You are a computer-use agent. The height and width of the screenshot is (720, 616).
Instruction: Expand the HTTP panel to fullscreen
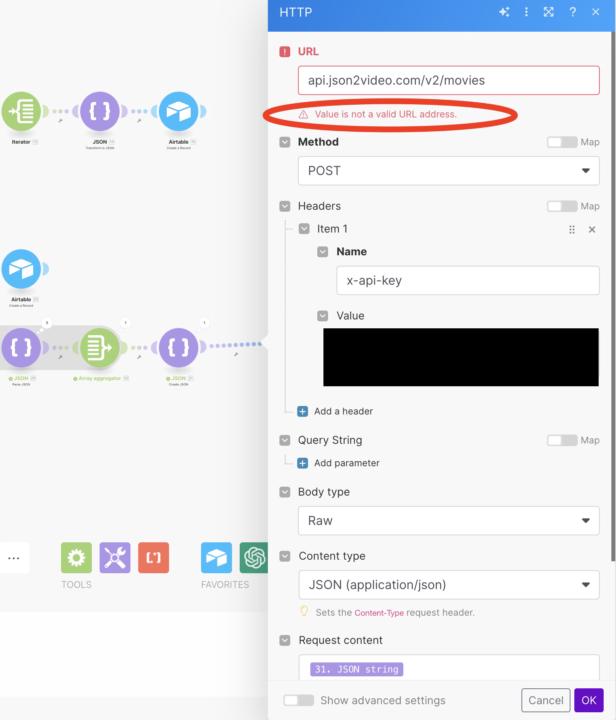pyautogui.click(x=549, y=12)
